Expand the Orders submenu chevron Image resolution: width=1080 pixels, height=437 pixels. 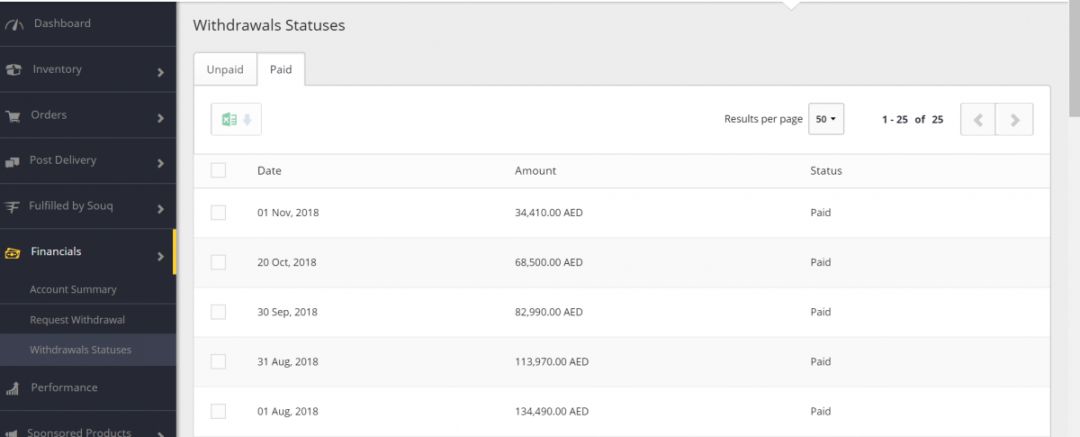(160, 118)
